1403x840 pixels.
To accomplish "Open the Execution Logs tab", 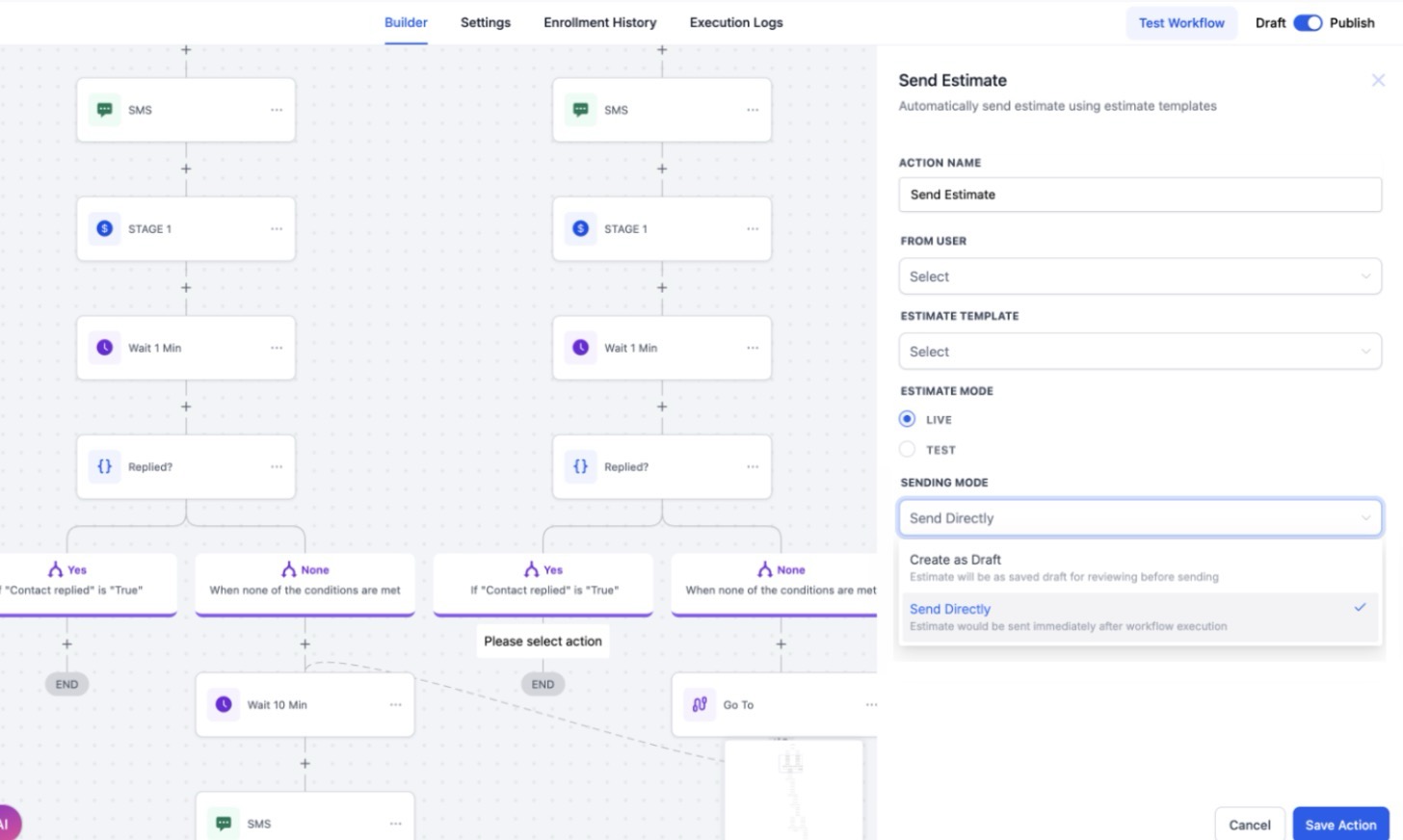I will coord(735,22).
